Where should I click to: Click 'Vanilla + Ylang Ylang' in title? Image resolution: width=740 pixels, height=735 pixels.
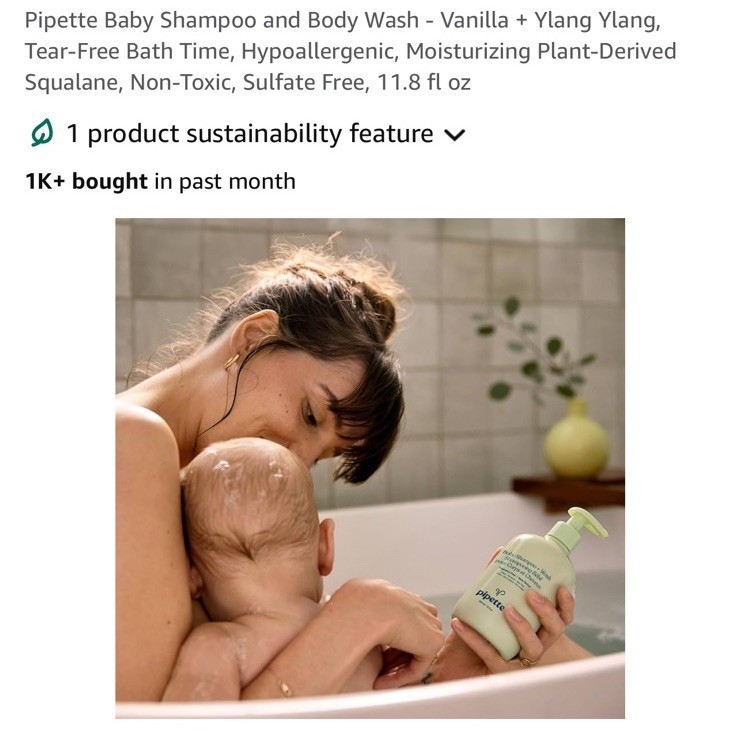tap(550, 21)
